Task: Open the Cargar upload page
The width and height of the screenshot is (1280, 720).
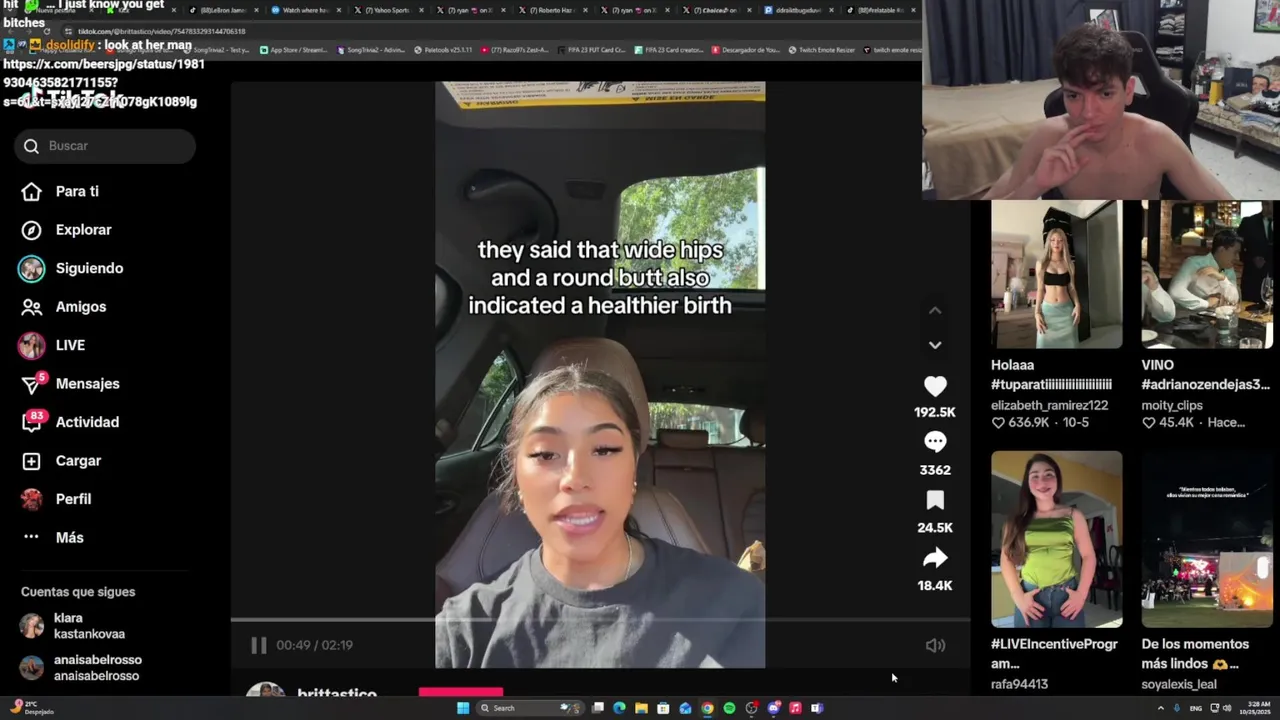Action: pos(62,461)
